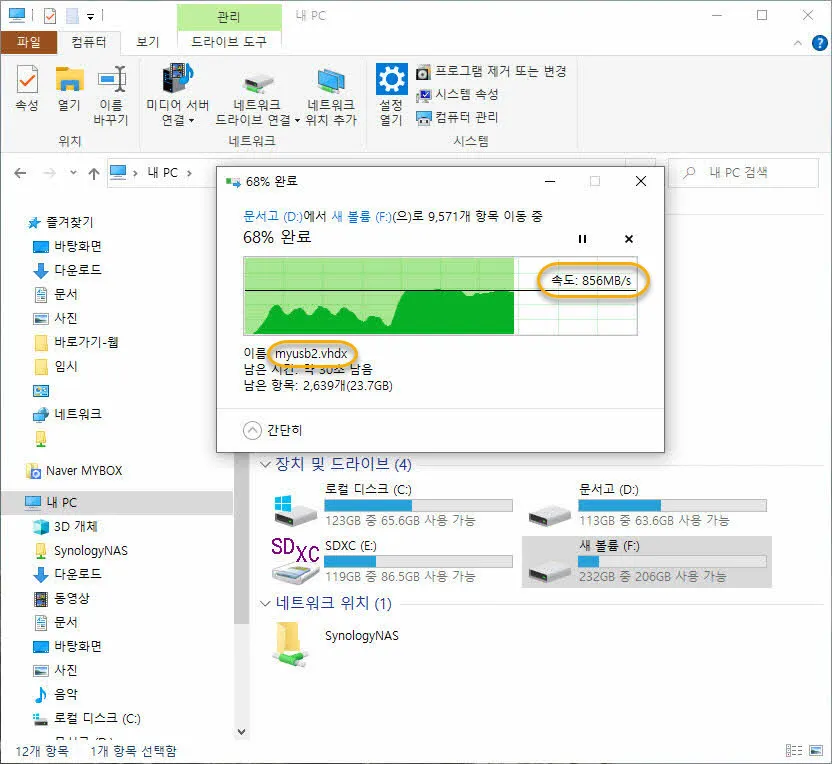
Task: Cancel the file move with the X button
Action: point(629,239)
